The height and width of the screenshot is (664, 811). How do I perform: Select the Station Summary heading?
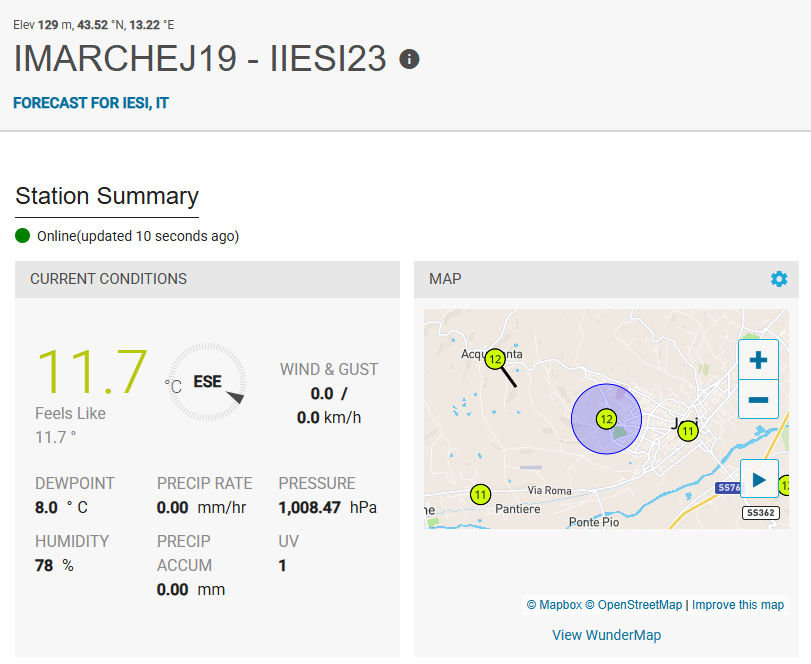tap(107, 196)
